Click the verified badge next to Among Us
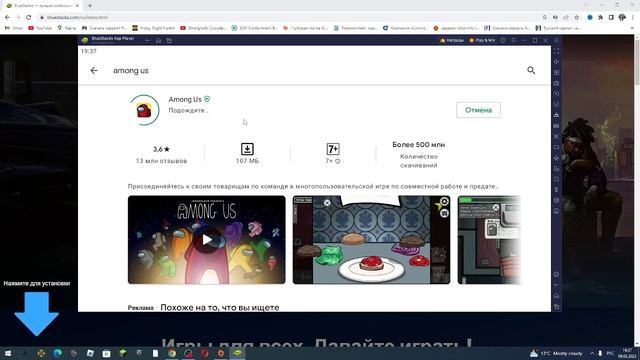 207,99
